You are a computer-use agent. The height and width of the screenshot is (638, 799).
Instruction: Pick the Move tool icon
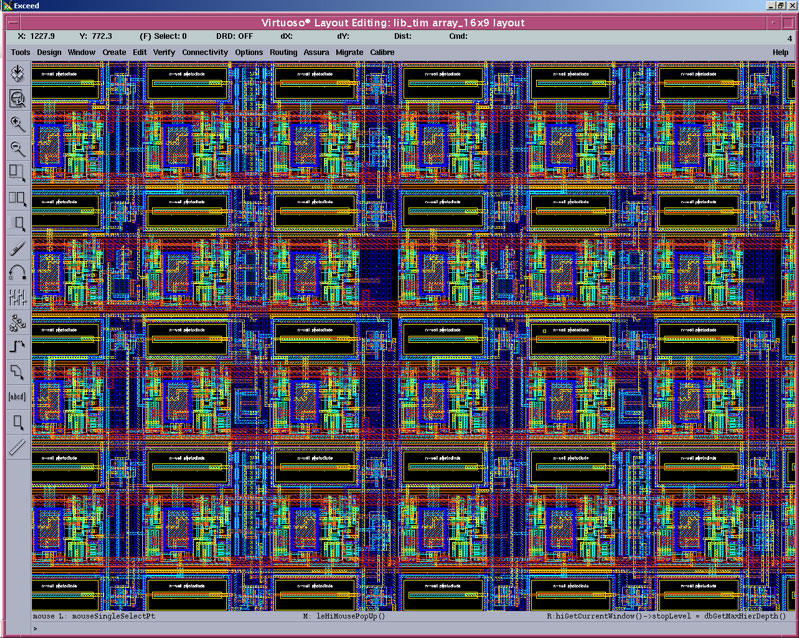(x=17, y=224)
